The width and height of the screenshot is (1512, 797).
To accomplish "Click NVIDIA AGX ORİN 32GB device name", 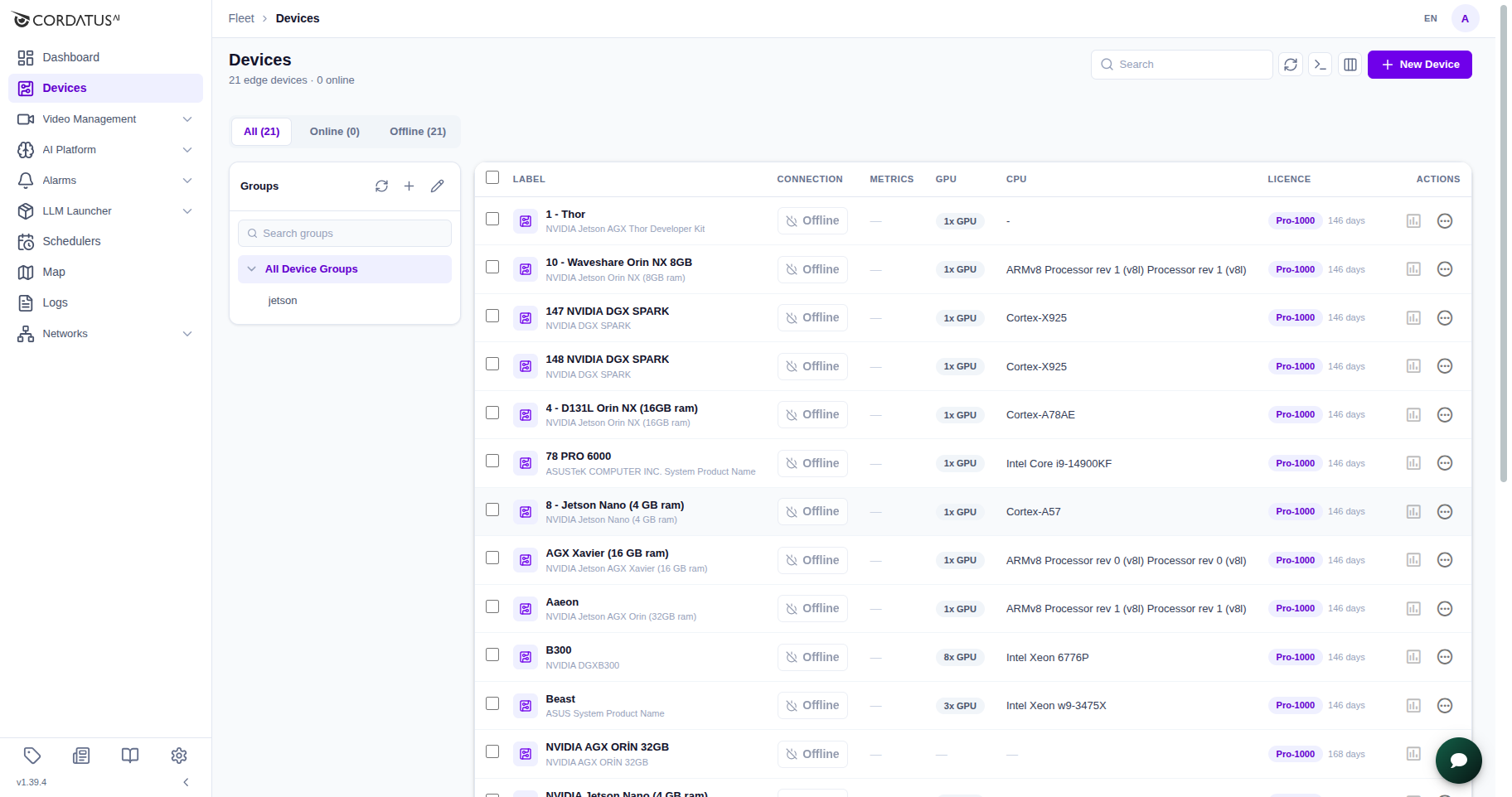I will coord(608,747).
